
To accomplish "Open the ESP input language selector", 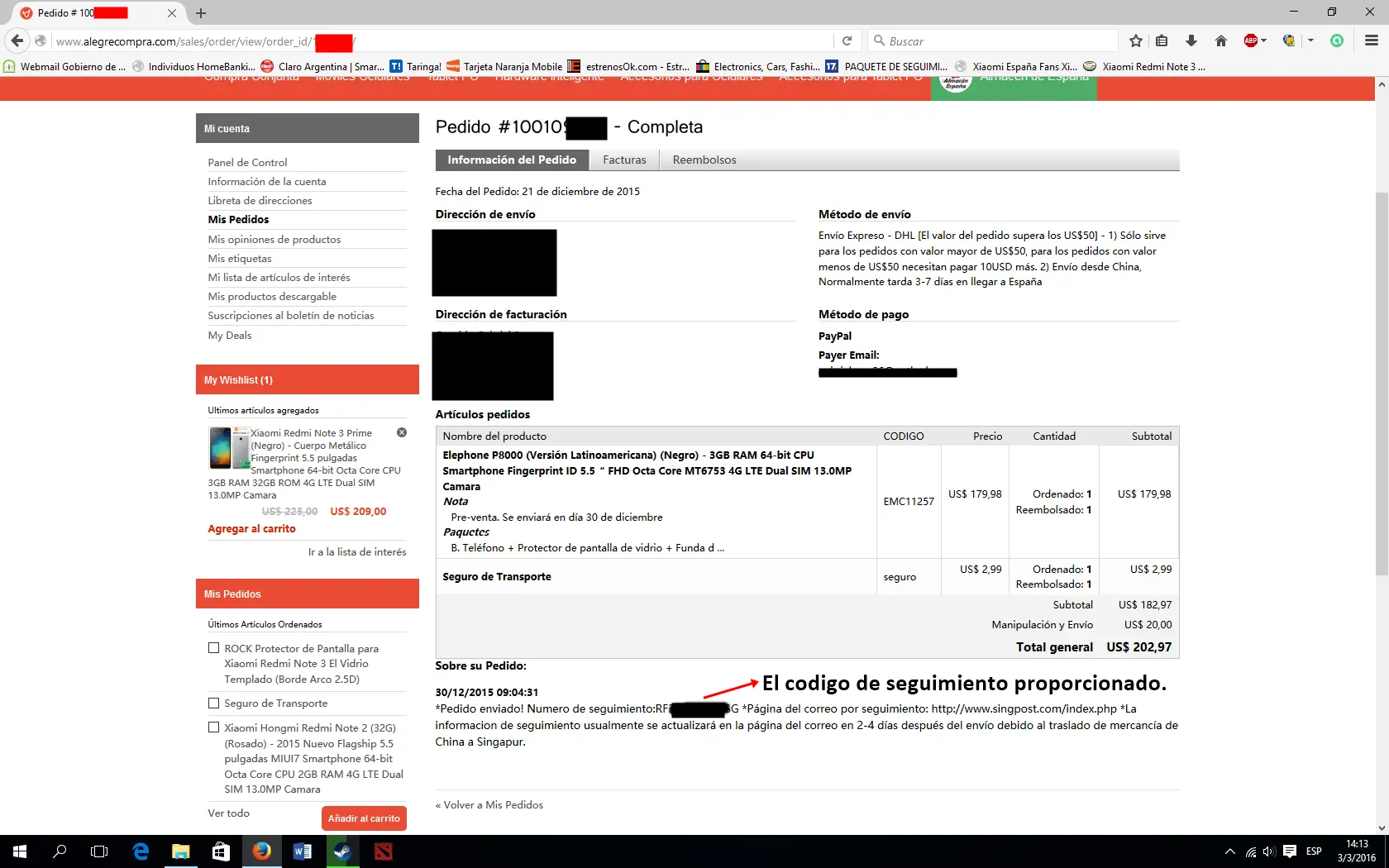I will (x=1314, y=851).
